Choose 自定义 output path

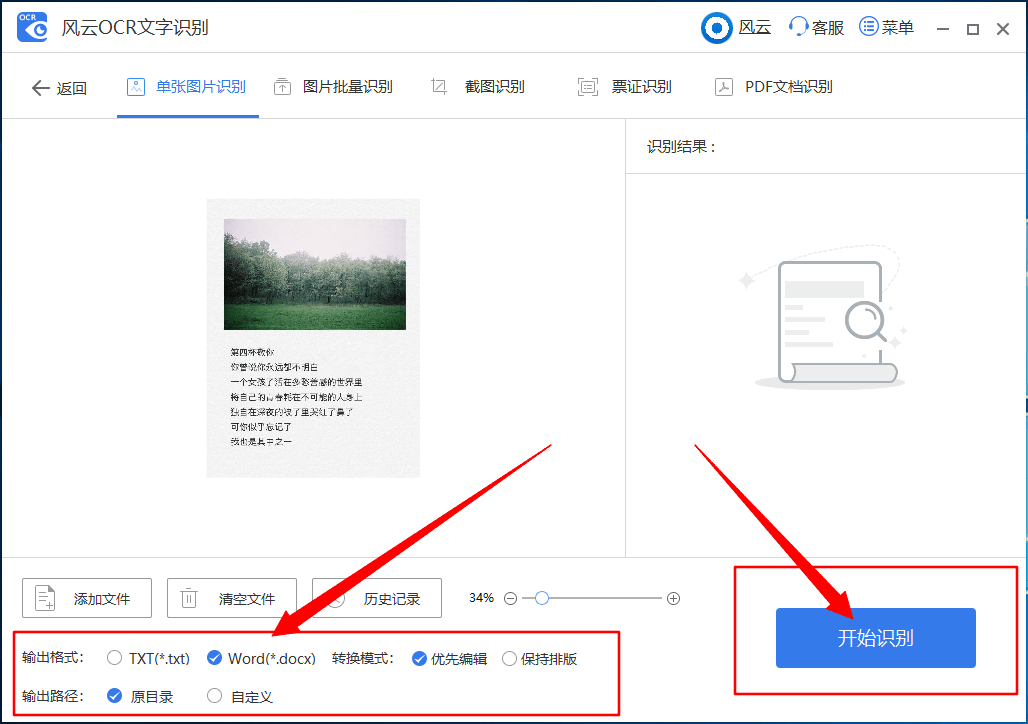215,695
